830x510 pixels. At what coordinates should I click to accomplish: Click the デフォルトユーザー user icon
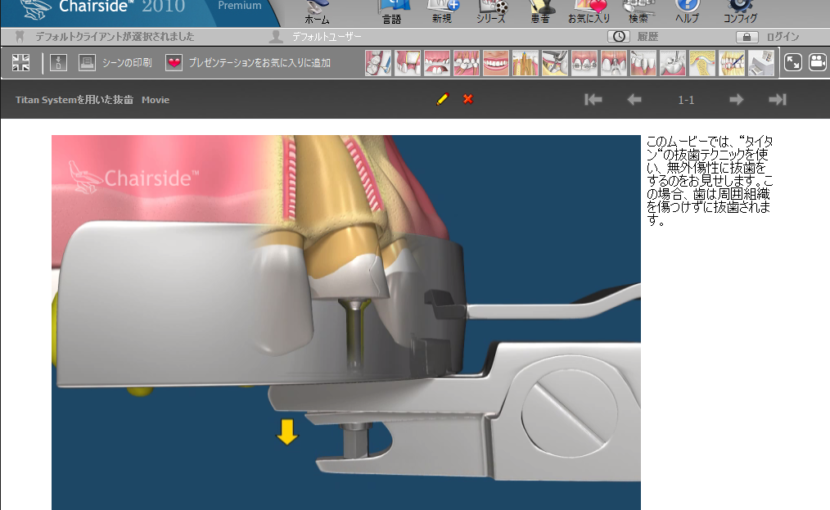(276, 37)
